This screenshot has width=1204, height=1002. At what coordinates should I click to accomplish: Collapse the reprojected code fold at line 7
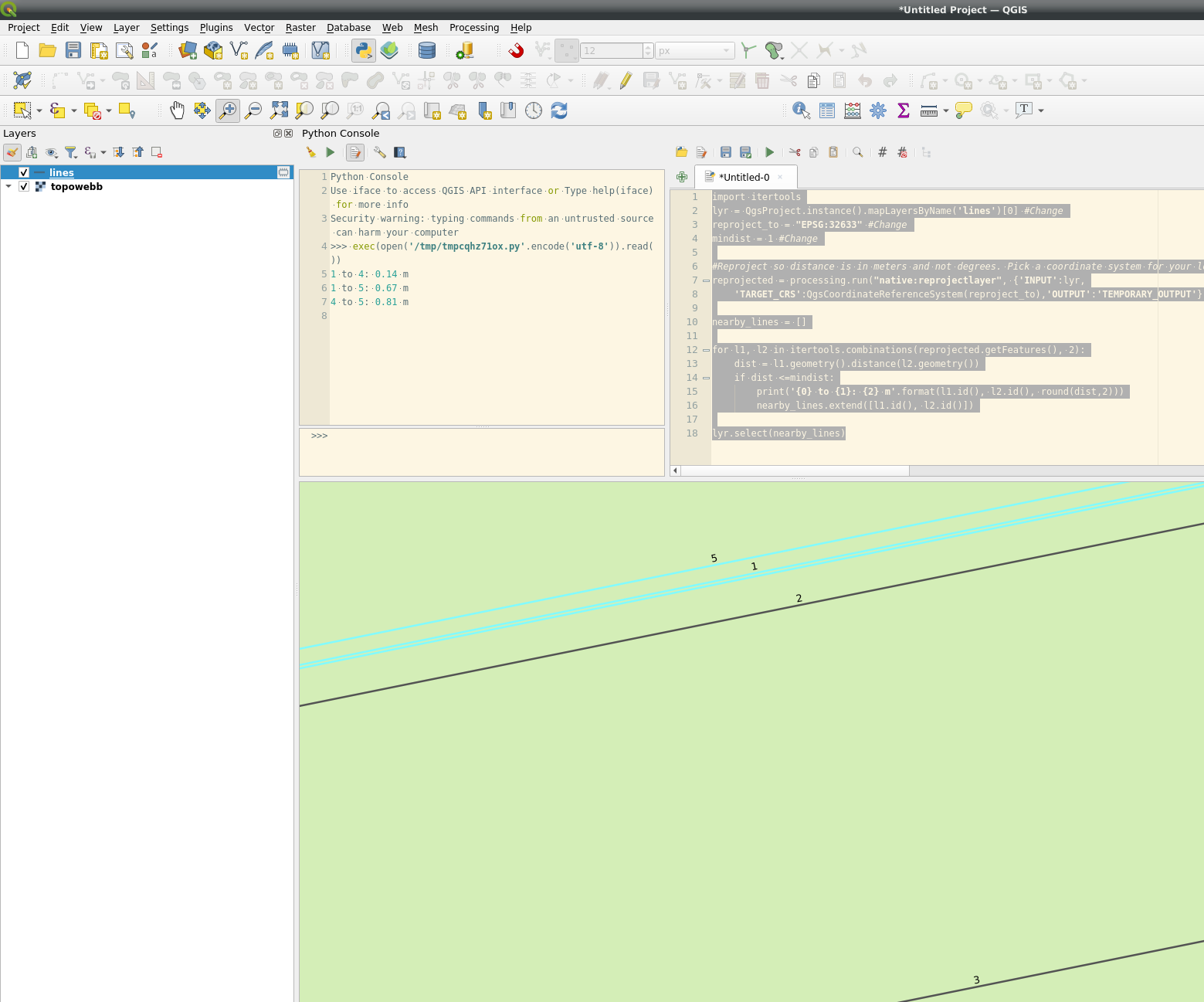point(706,280)
